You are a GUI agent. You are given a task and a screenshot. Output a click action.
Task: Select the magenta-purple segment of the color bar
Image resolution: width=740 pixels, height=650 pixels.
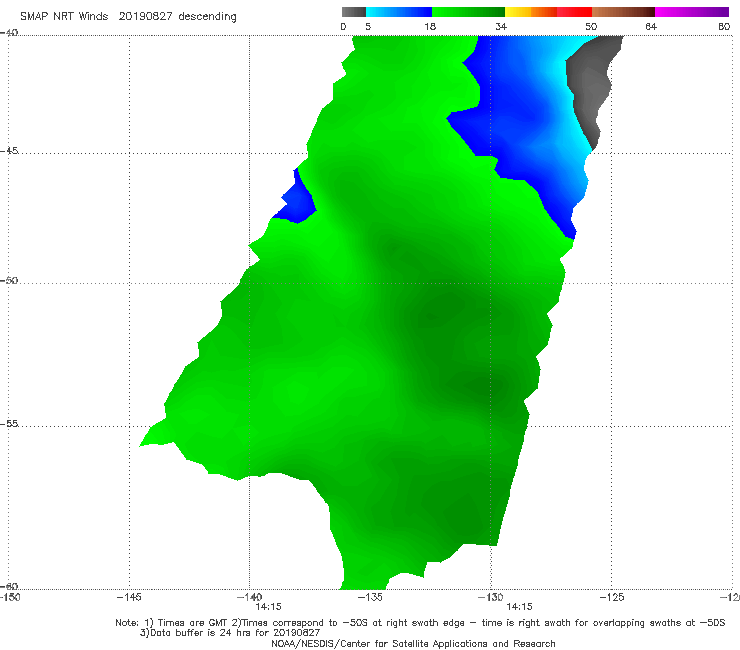point(692,12)
